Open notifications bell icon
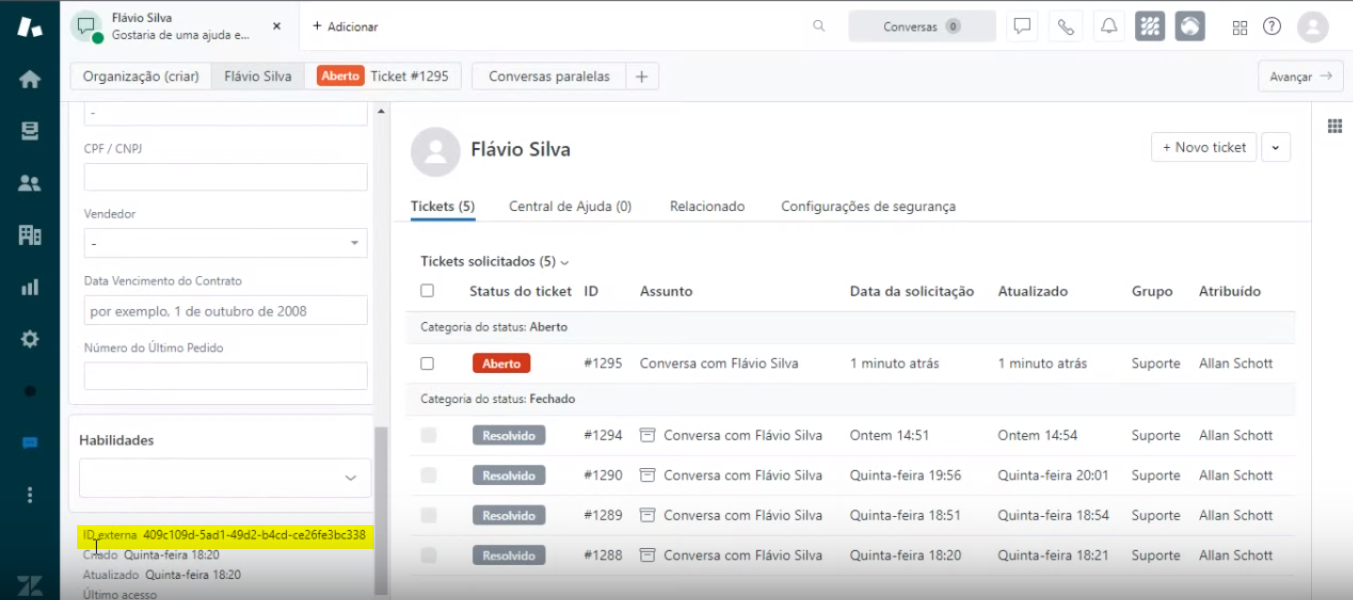The width and height of the screenshot is (1353, 600). pyautogui.click(x=1109, y=27)
